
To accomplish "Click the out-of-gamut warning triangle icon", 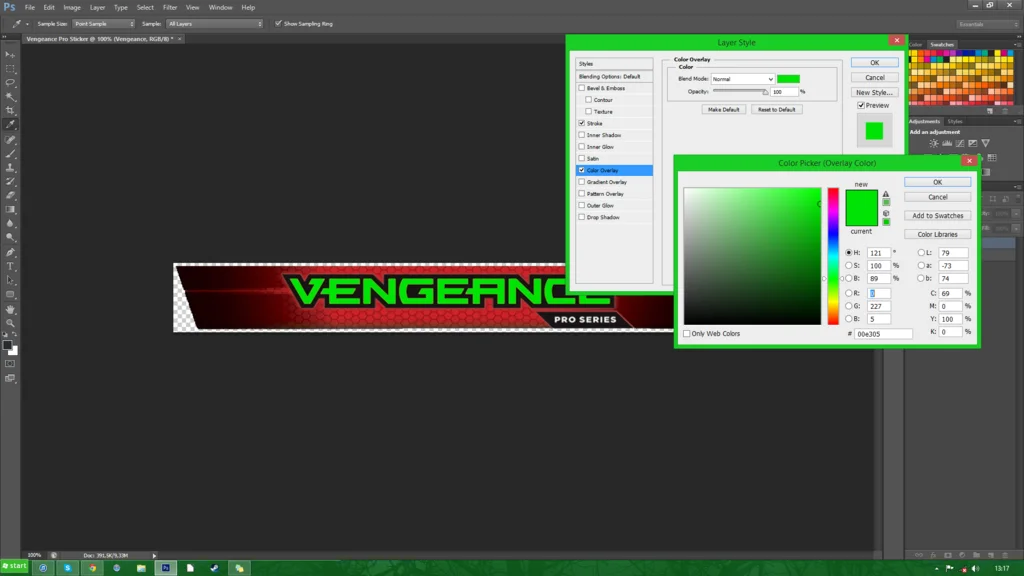I will pyautogui.click(x=886, y=194).
